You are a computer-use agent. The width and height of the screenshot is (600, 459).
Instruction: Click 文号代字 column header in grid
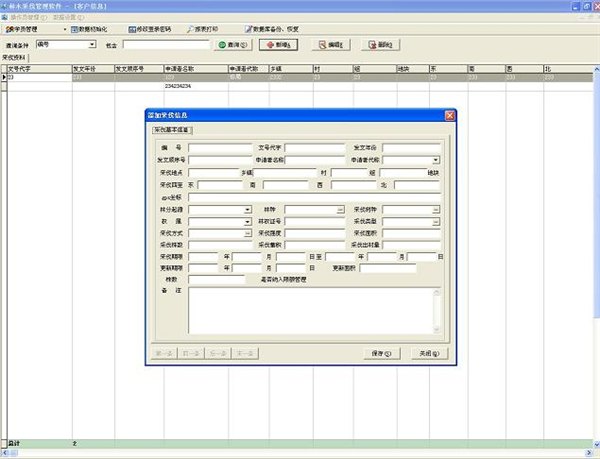point(39,69)
